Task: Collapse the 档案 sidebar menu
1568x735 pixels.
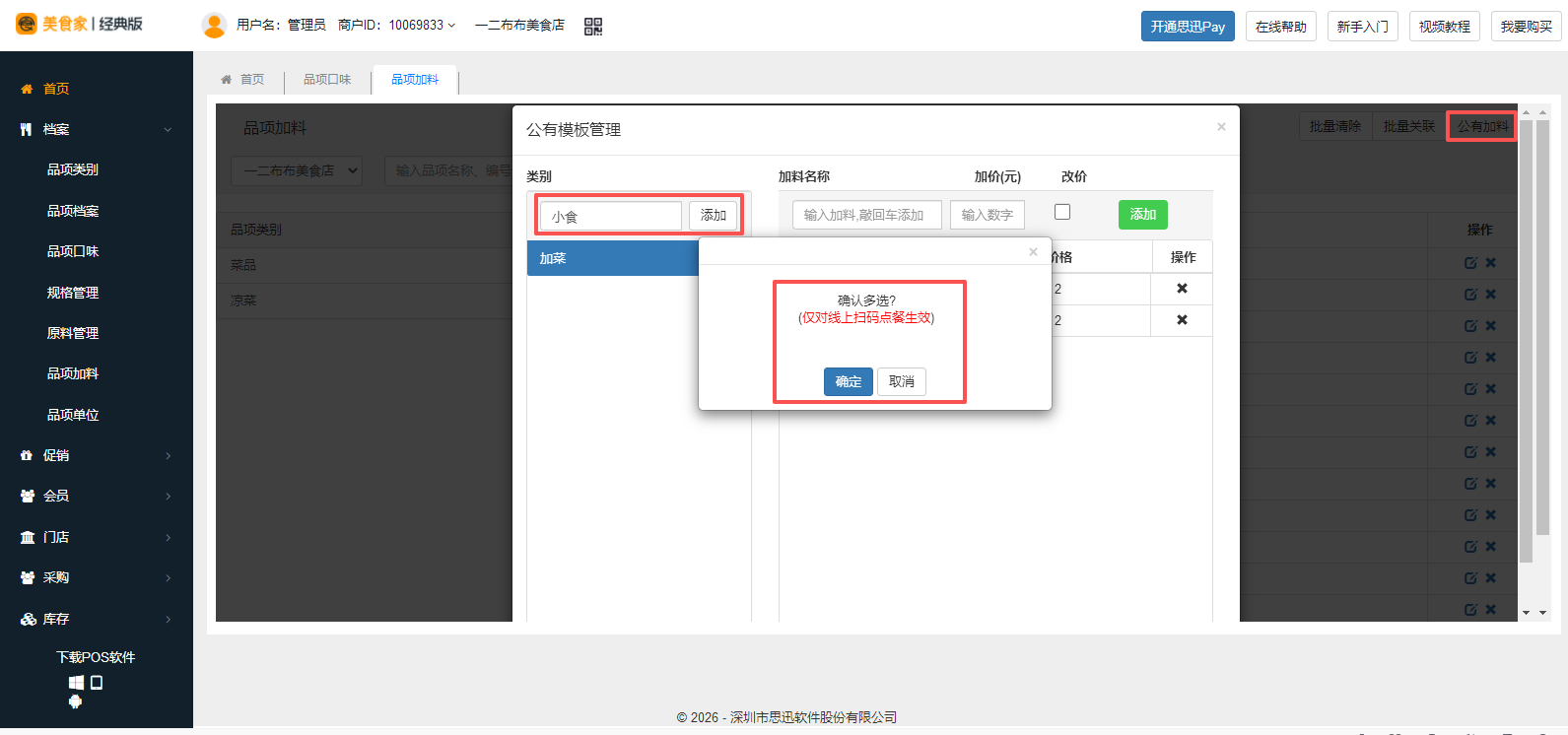Action: [x=168, y=130]
